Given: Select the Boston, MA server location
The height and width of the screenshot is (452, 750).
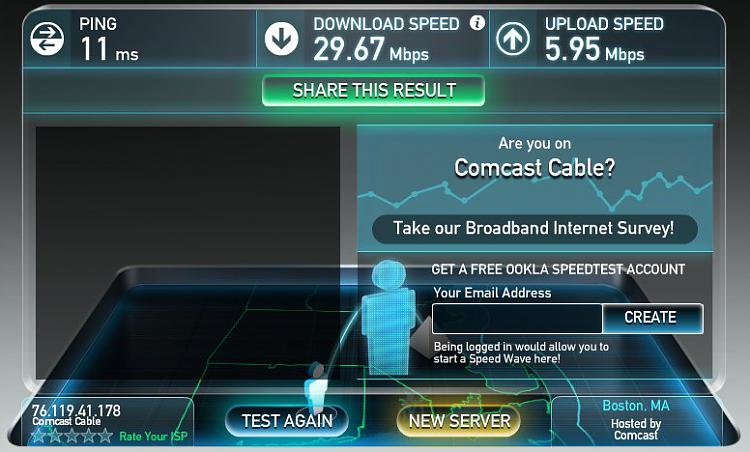Looking at the screenshot, I should tap(636, 406).
